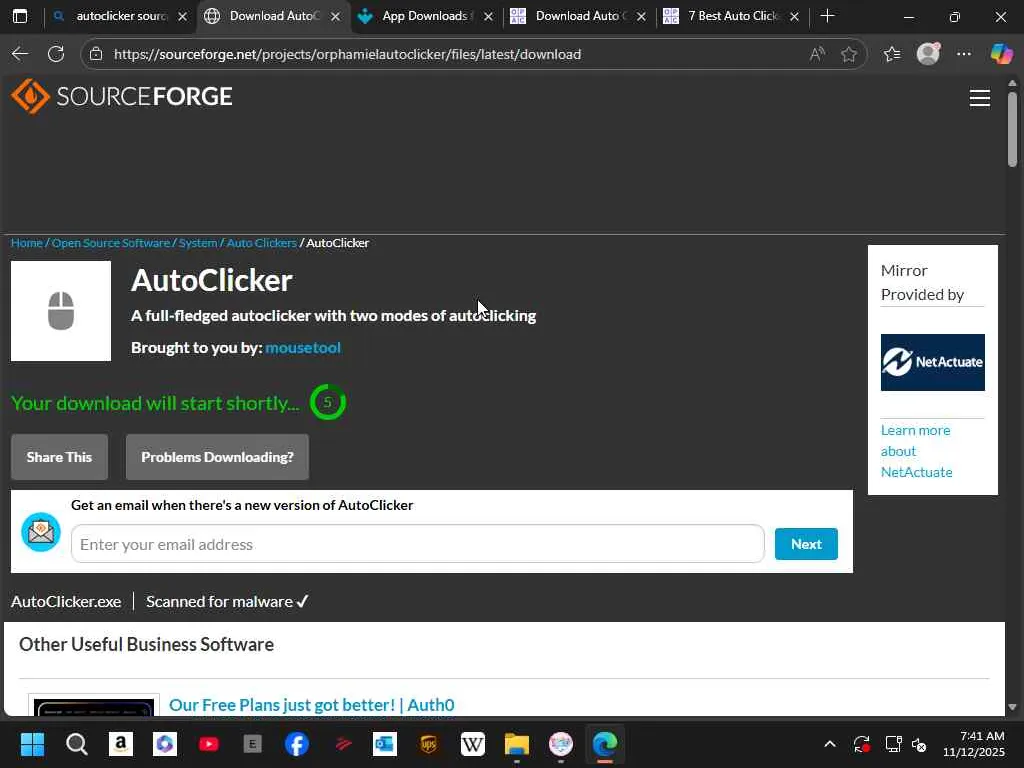1024x768 pixels.
Task: Click the green download countdown circle
Action: pos(327,402)
